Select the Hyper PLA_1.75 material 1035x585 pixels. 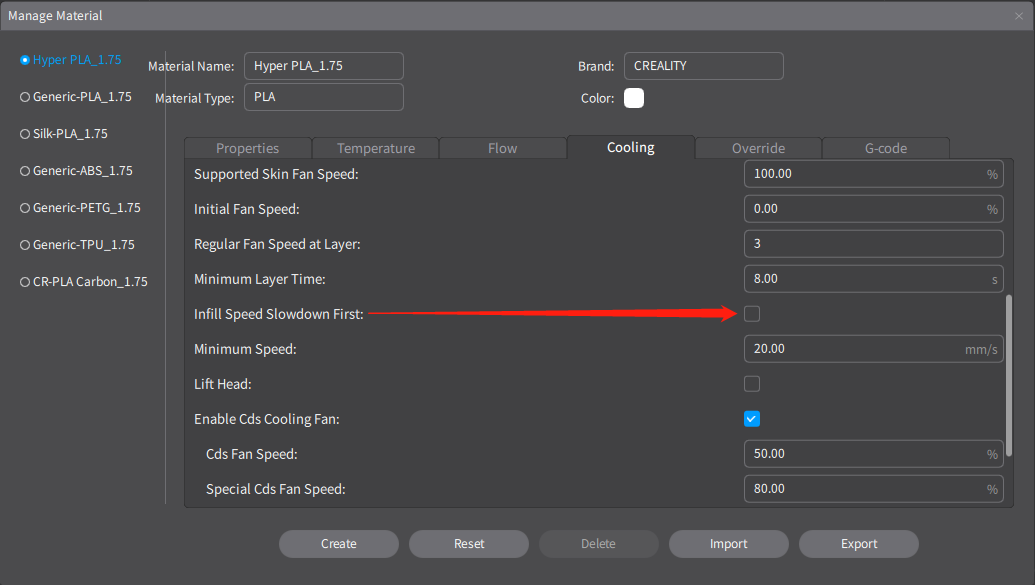[x=71, y=60]
